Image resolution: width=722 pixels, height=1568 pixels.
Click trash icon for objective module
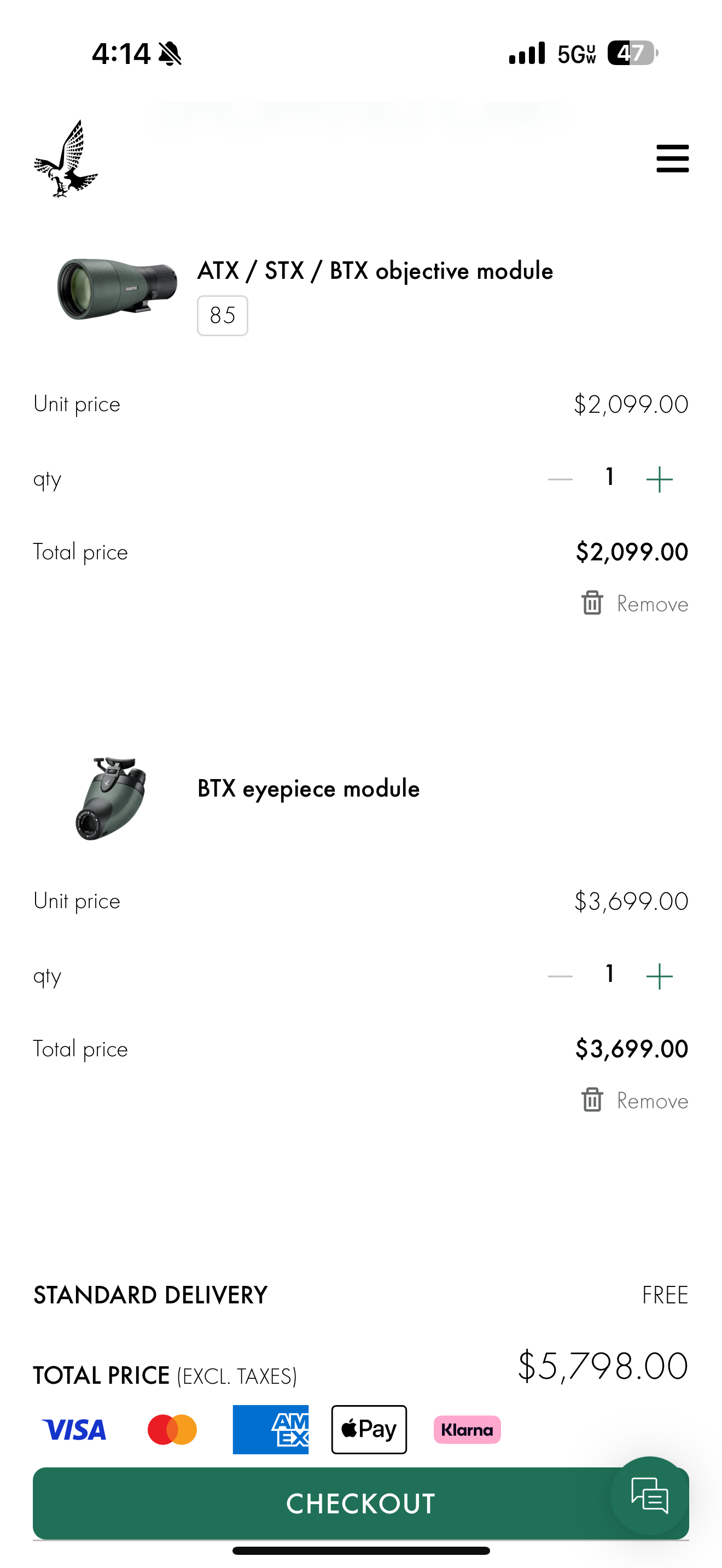point(592,603)
